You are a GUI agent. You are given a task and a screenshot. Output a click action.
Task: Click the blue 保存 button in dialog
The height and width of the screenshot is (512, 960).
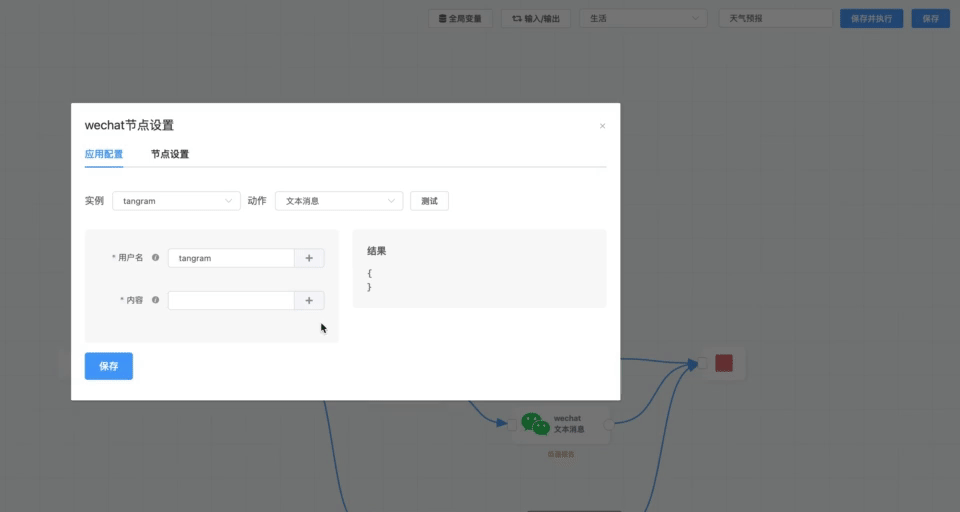click(x=109, y=366)
